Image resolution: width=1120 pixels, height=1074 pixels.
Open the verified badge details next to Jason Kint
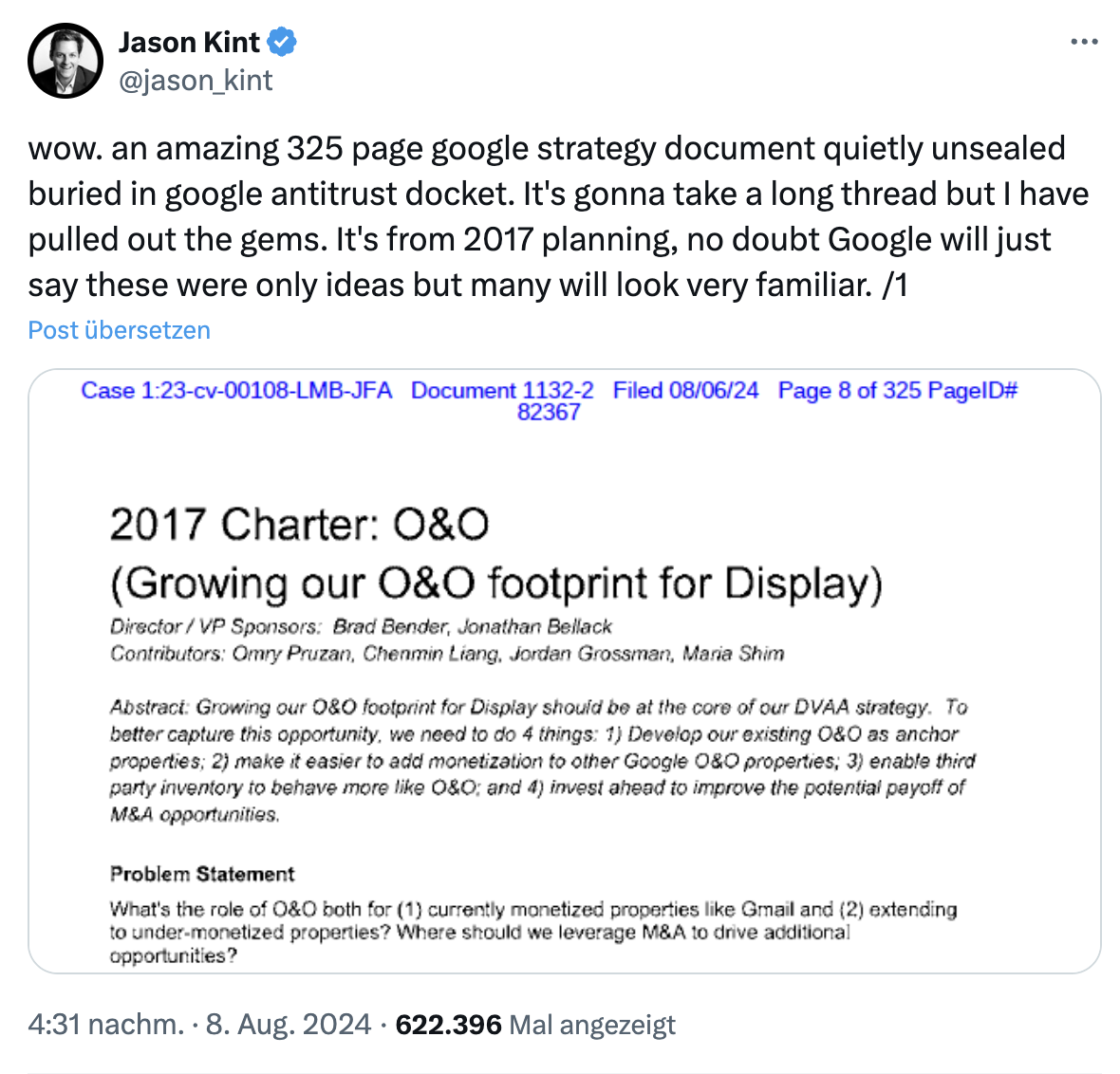click(279, 42)
